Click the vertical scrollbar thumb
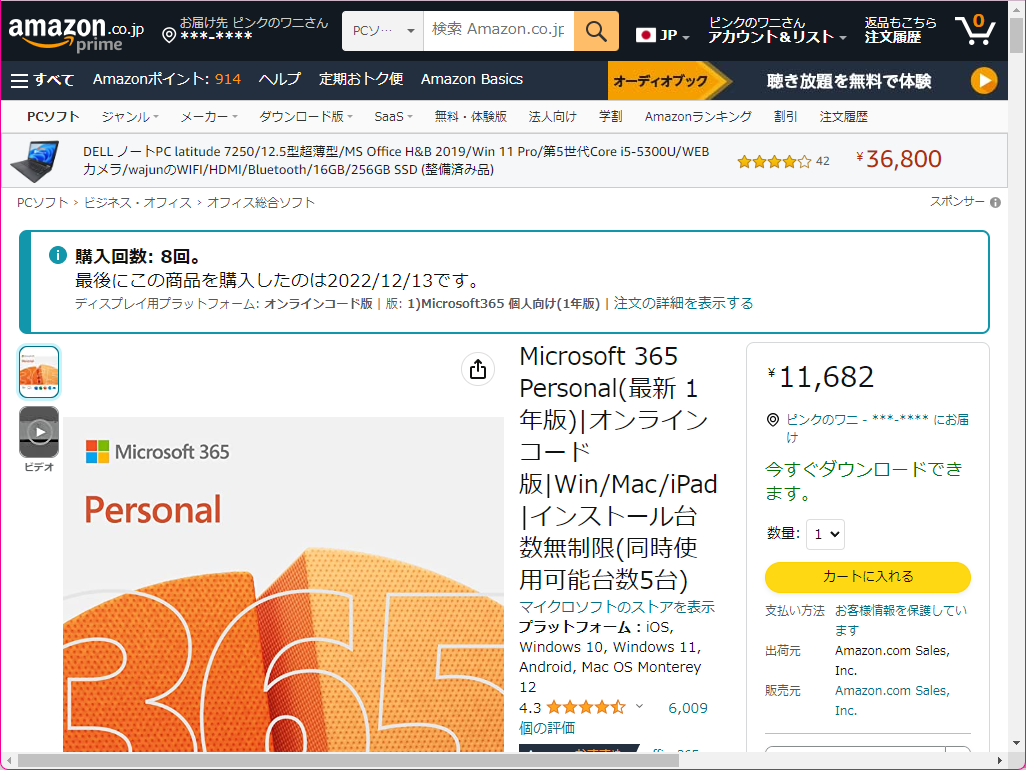This screenshot has height=770, width=1026. point(1016,36)
